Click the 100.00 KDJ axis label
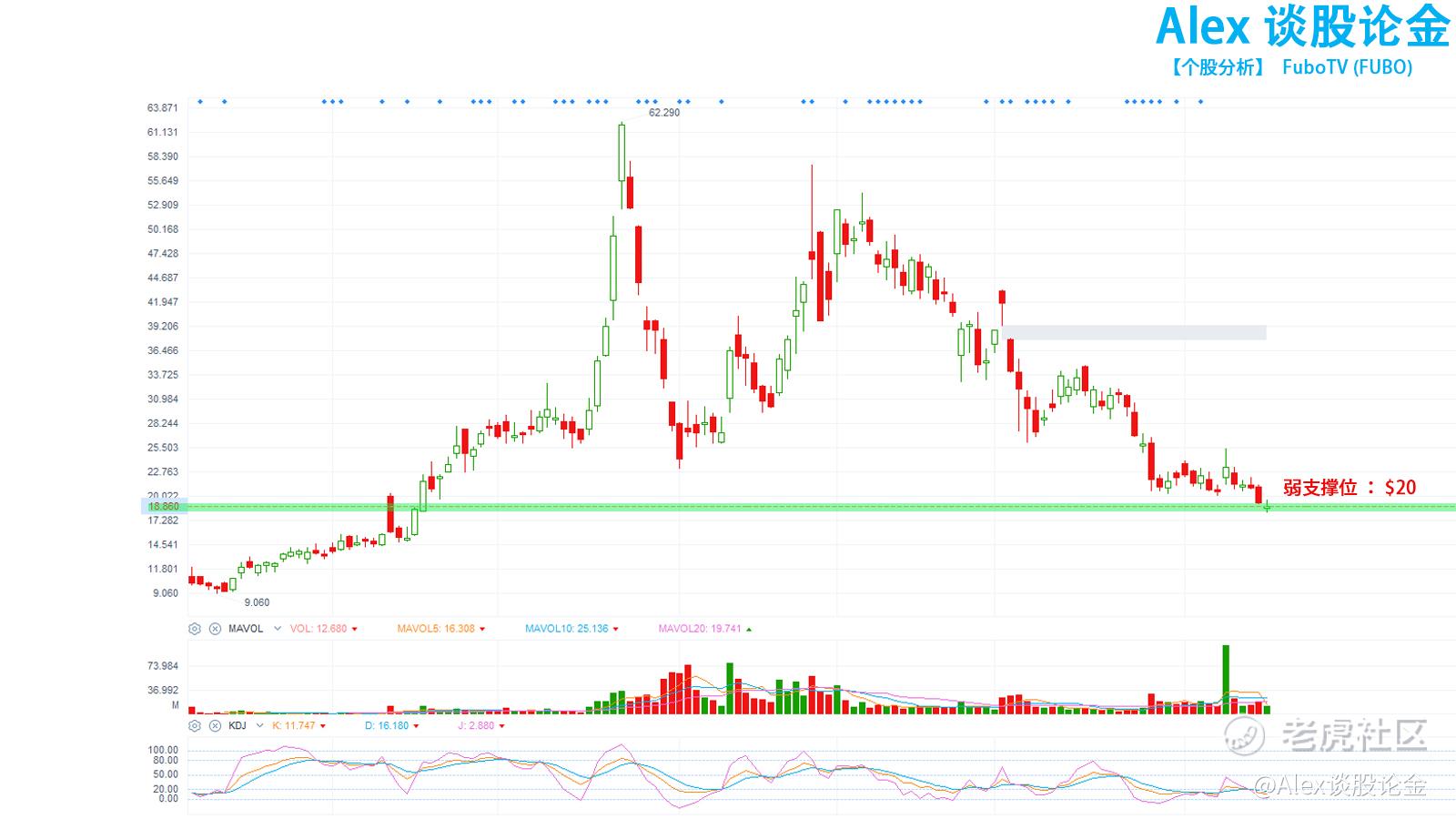This screenshot has height=819, width=1456. click(165, 751)
